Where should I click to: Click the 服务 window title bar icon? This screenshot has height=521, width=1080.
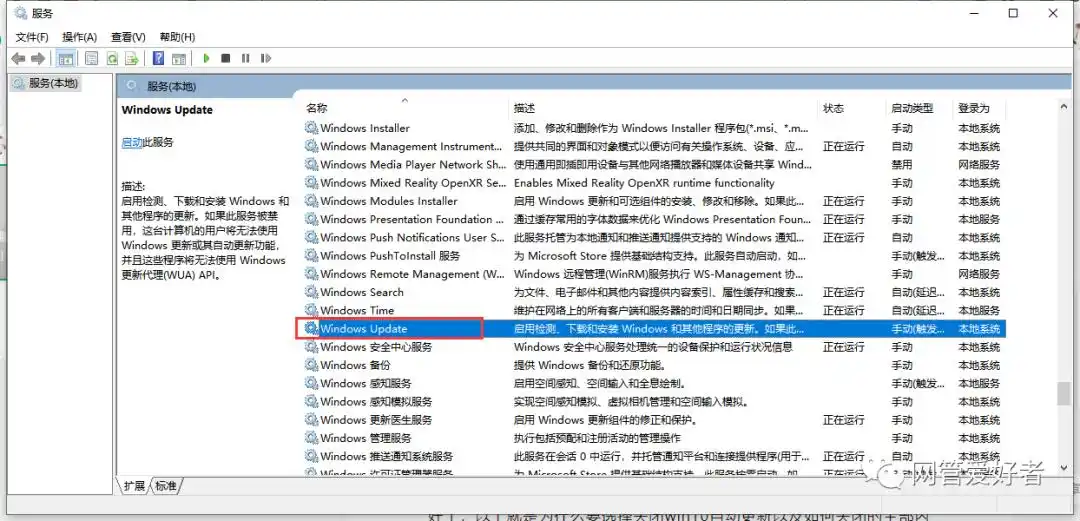21,13
